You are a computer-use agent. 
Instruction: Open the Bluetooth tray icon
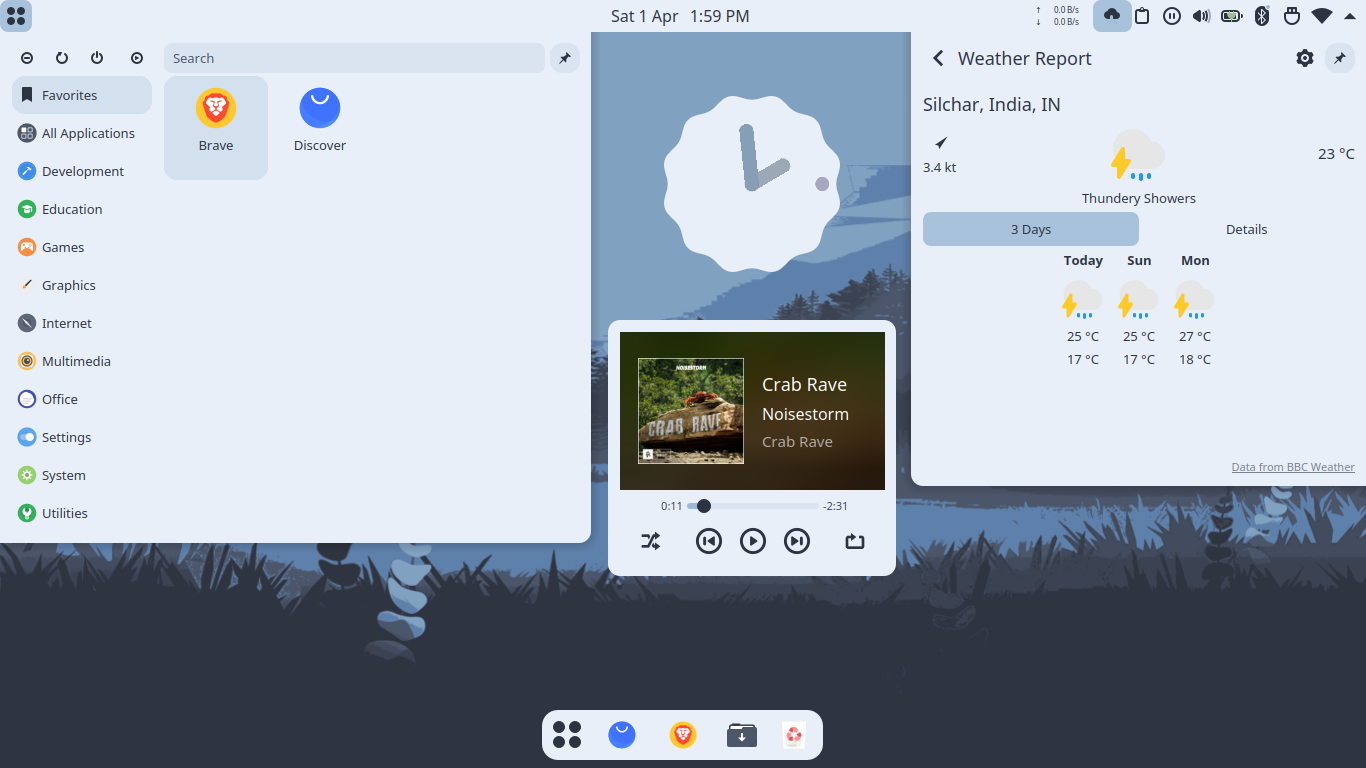(1262, 16)
